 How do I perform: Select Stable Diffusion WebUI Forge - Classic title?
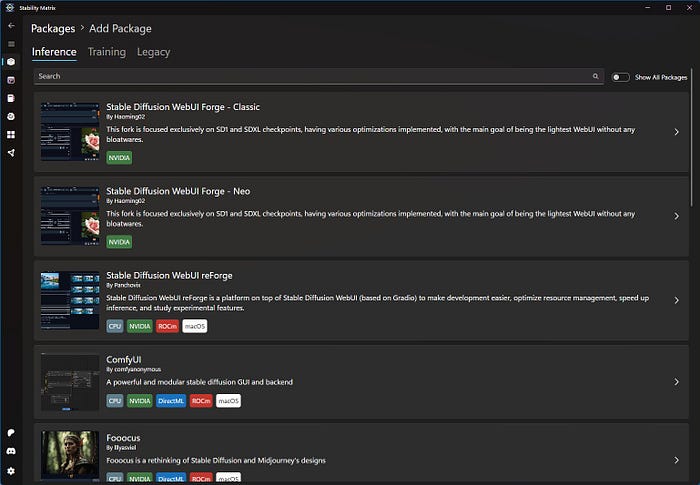[183, 107]
